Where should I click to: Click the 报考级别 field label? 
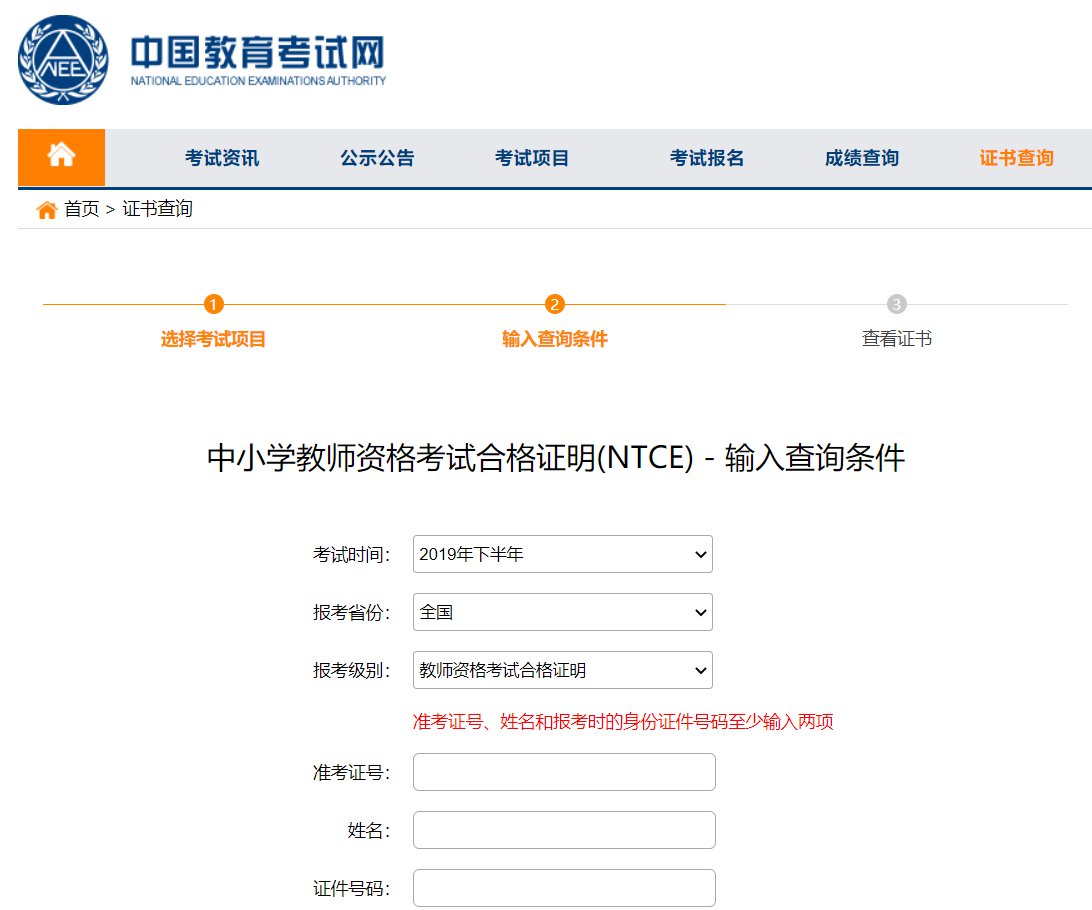click(352, 670)
